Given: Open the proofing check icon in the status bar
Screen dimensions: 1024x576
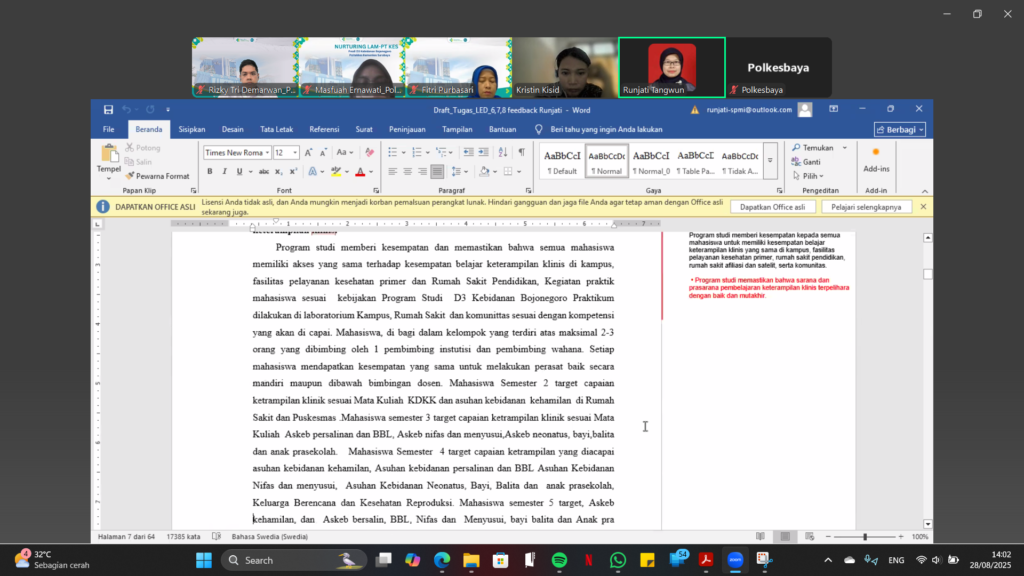Looking at the screenshot, I should coord(216,536).
